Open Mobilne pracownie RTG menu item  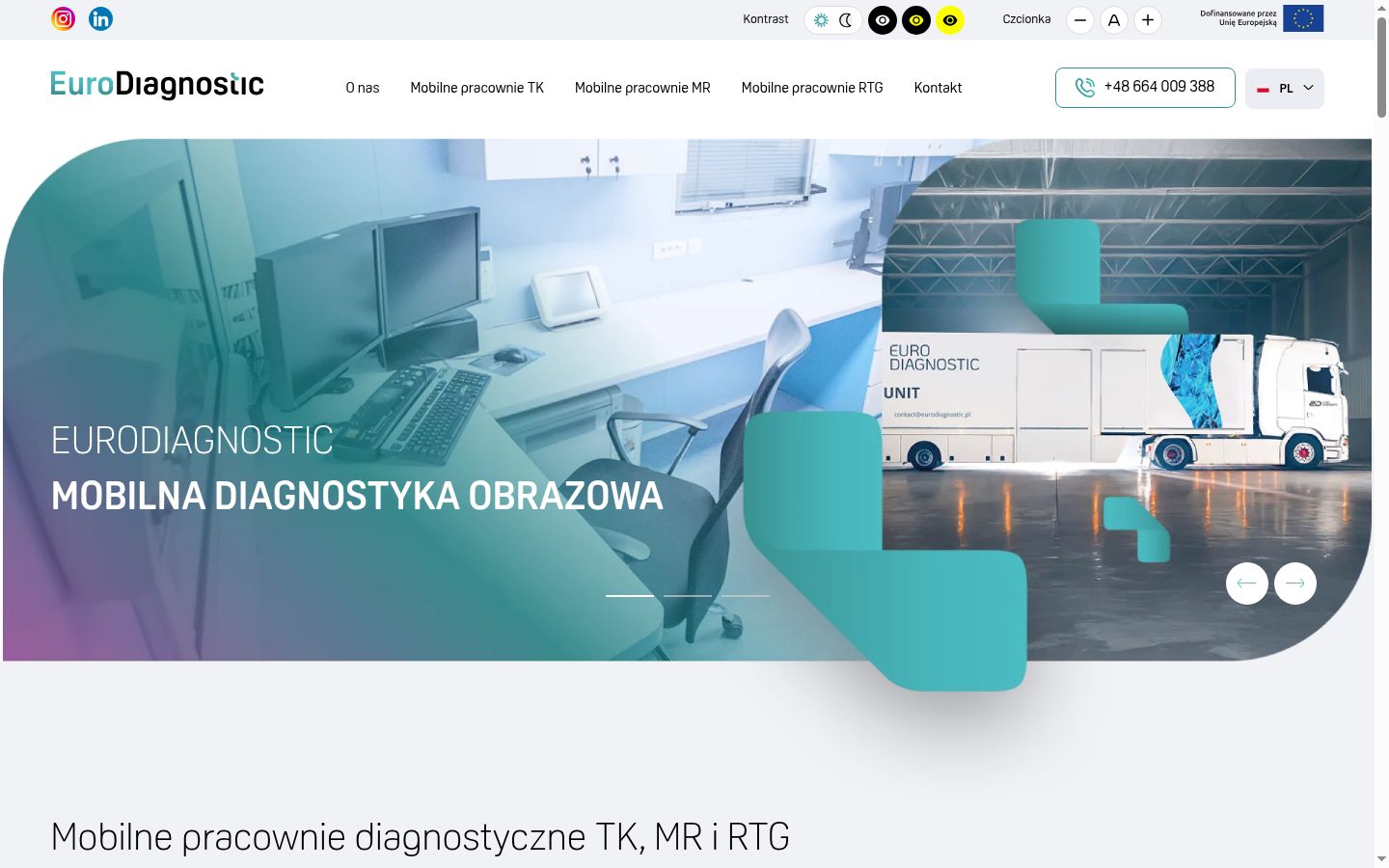(x=812, y=88)
